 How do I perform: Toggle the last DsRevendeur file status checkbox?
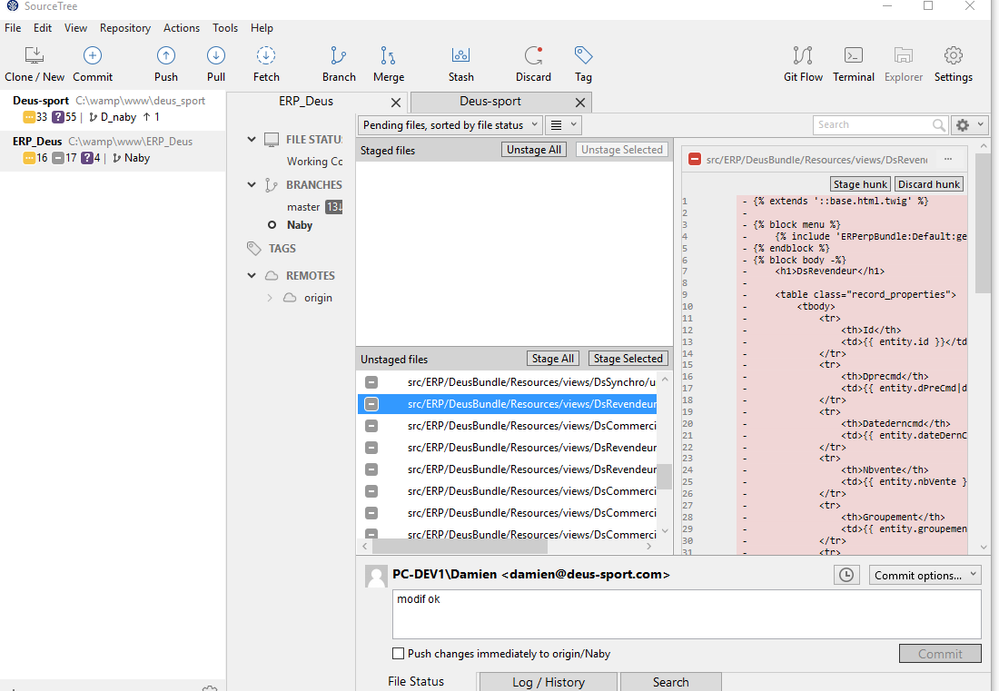tap(371, 469)
